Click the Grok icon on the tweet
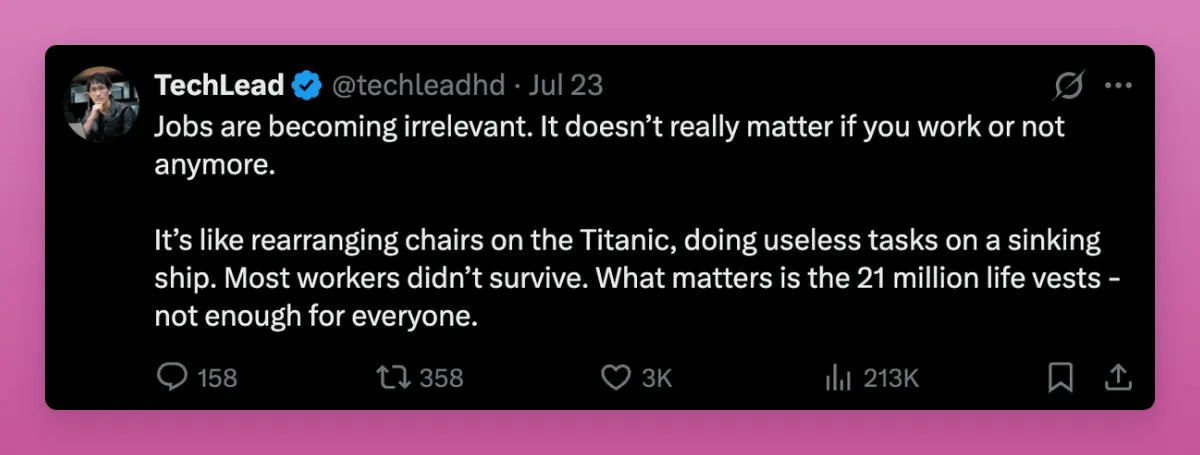Image resolution: width=1200 pixels, height=455 pixels. tap(1068, 87)
